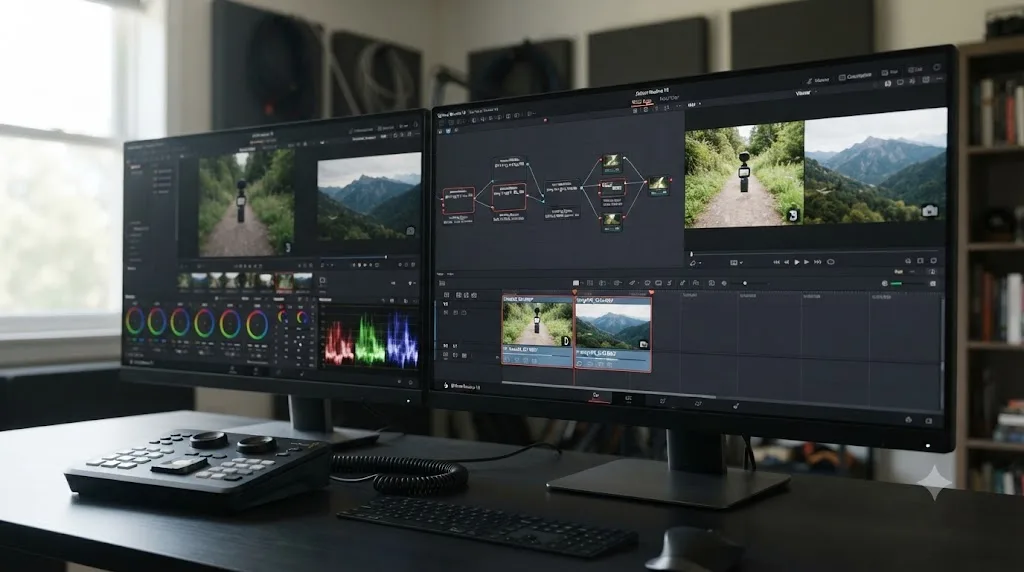Click badge icon on right monitor forest preview
Viewport: 1024px width, 572px height.
click(x=793, y=215)
